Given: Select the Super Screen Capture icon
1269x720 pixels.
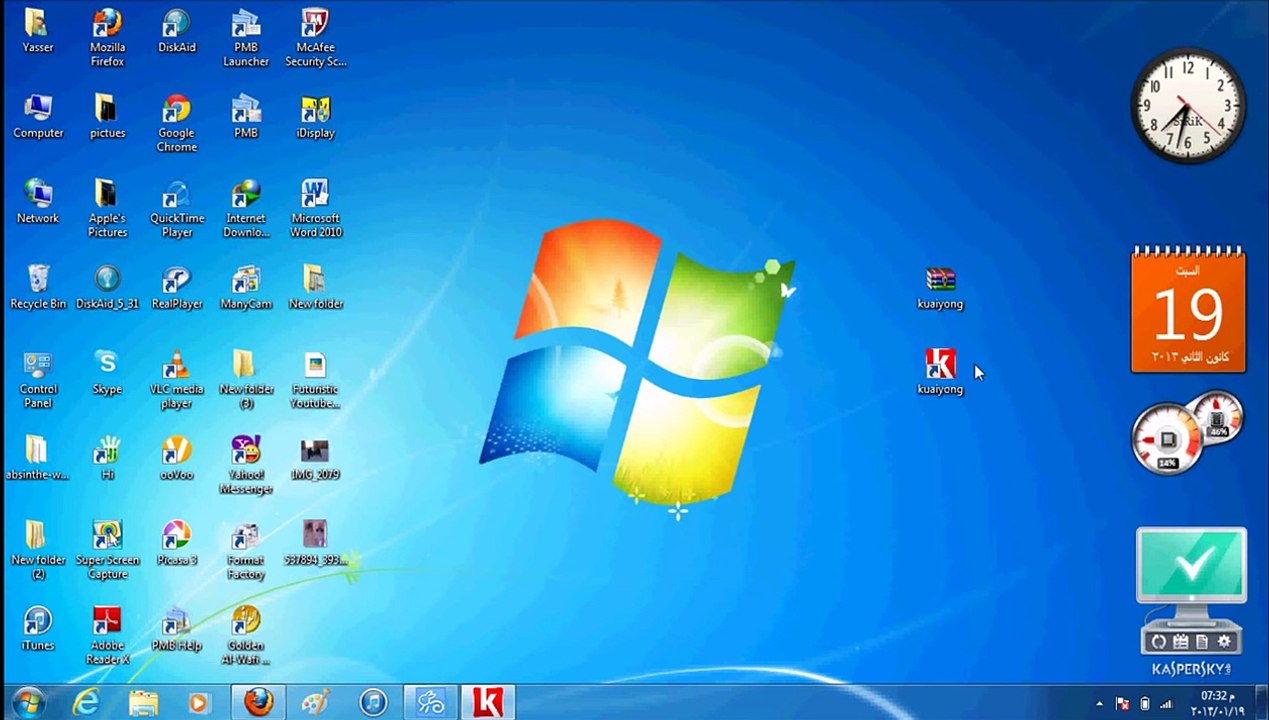Looking at the screenshot, I should 107,550.
